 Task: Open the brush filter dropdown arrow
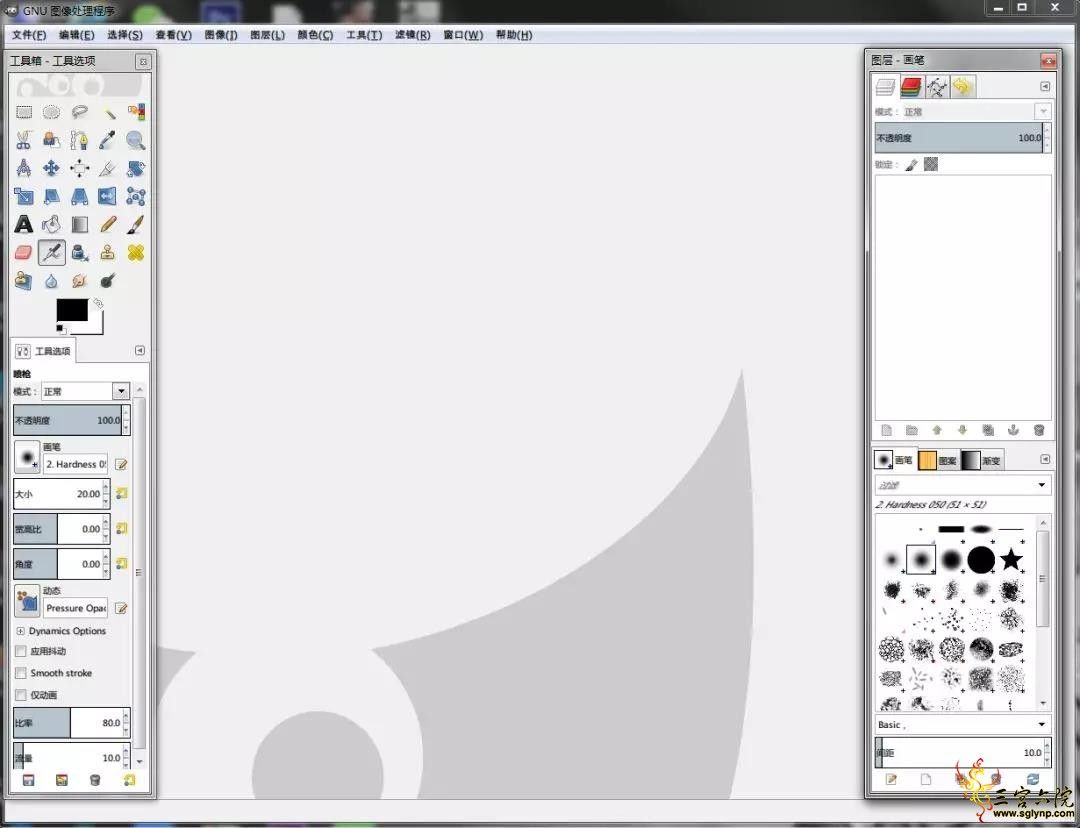click(x=1041, y=485)
